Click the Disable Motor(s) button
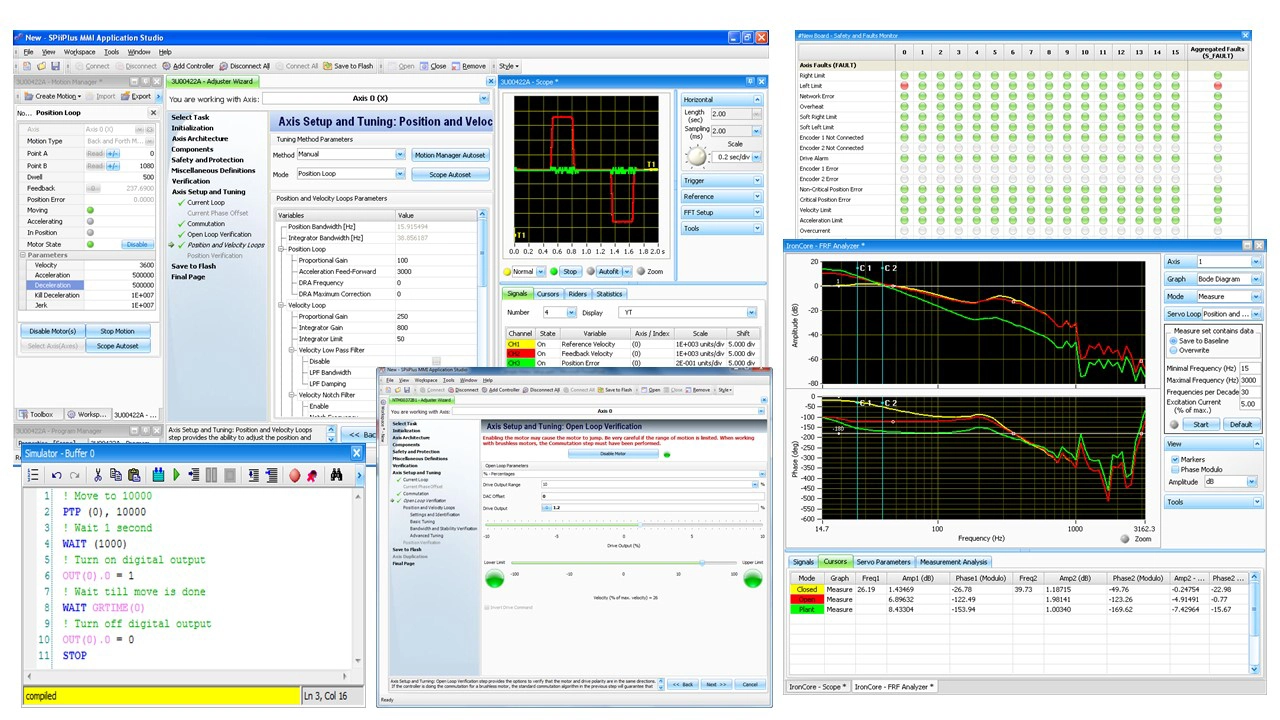 pyautogui.click(x=52, y=331)
